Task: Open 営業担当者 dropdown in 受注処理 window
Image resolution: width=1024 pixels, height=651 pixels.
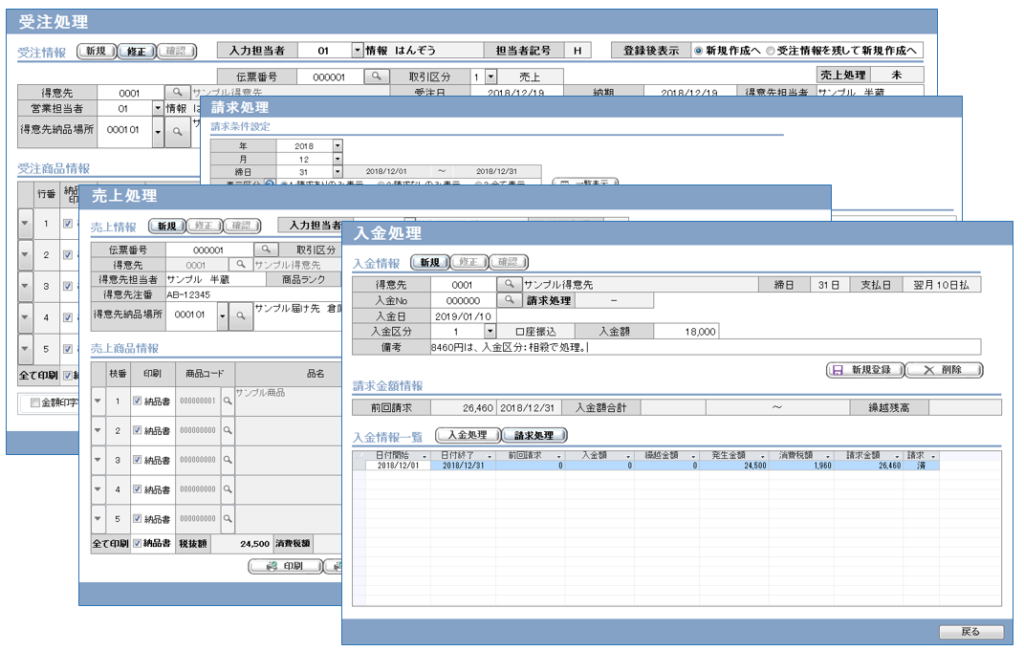Action: tap(157, 108)
